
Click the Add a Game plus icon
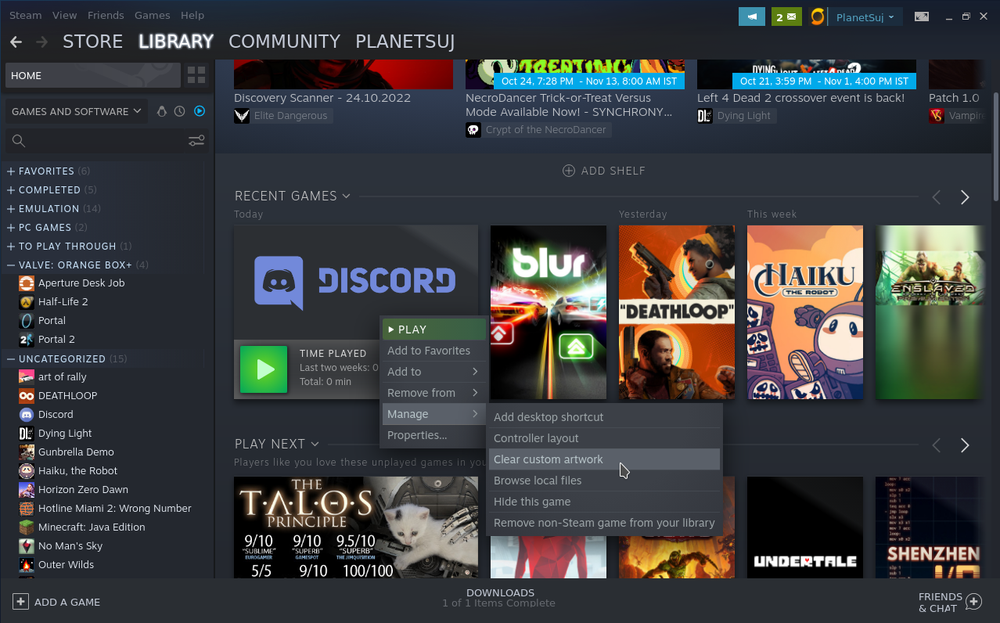click(x=20, y=601)
